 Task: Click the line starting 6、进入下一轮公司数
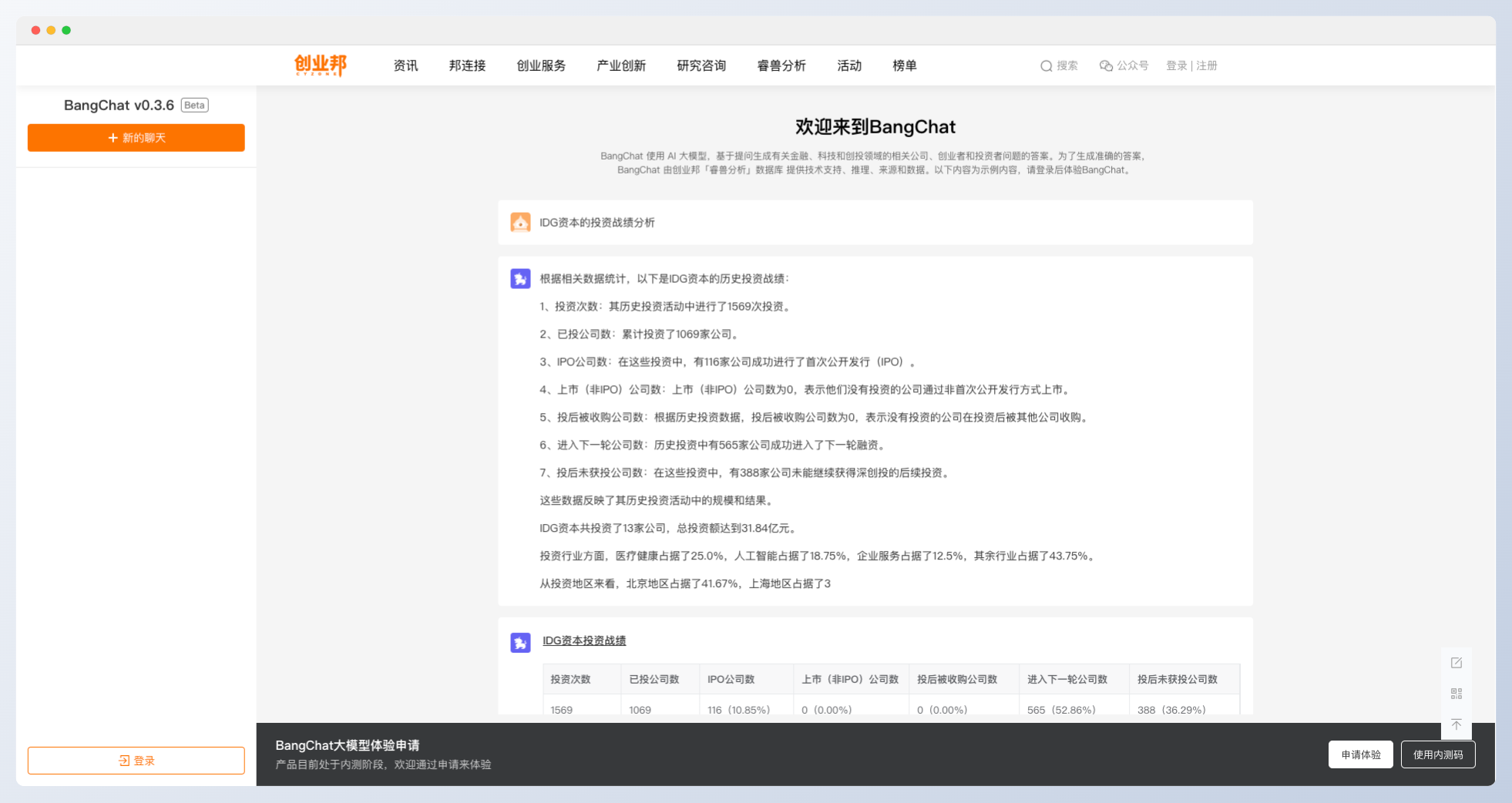pyautogui.click(x=714, y=445)
